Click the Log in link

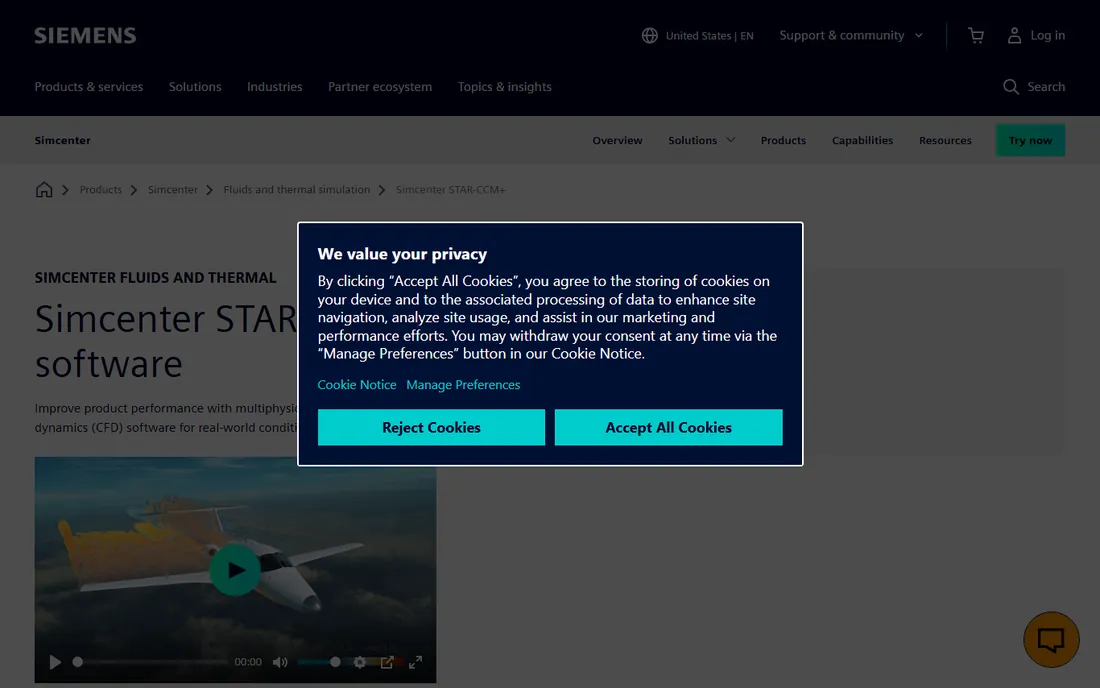pyautogui.click(x=1047, y=35)
